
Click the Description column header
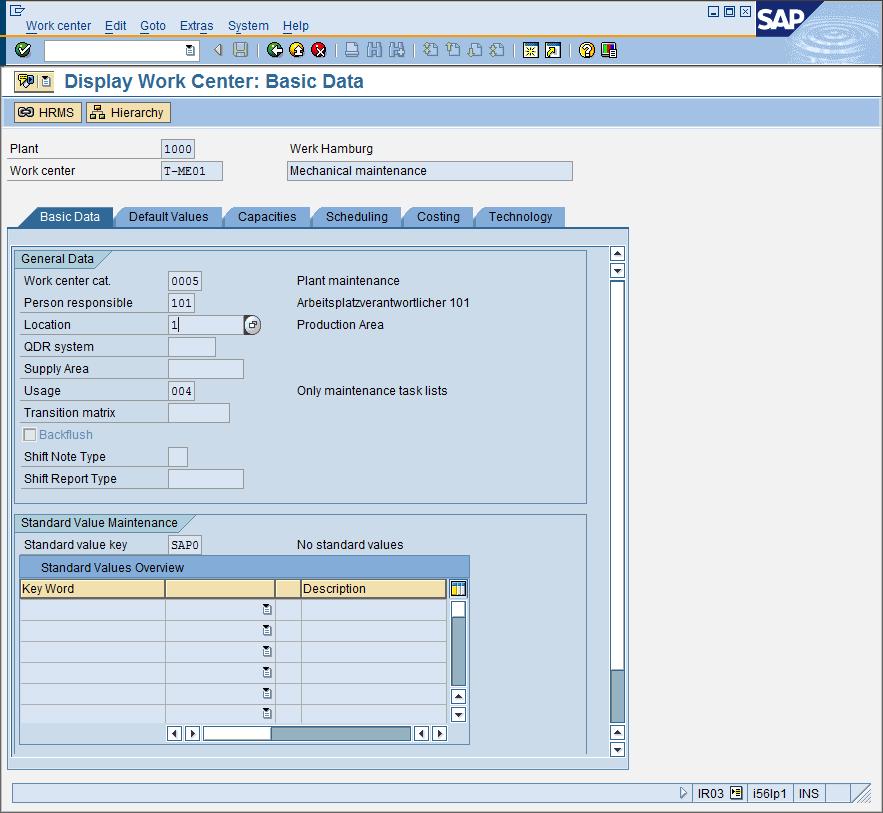374,589
